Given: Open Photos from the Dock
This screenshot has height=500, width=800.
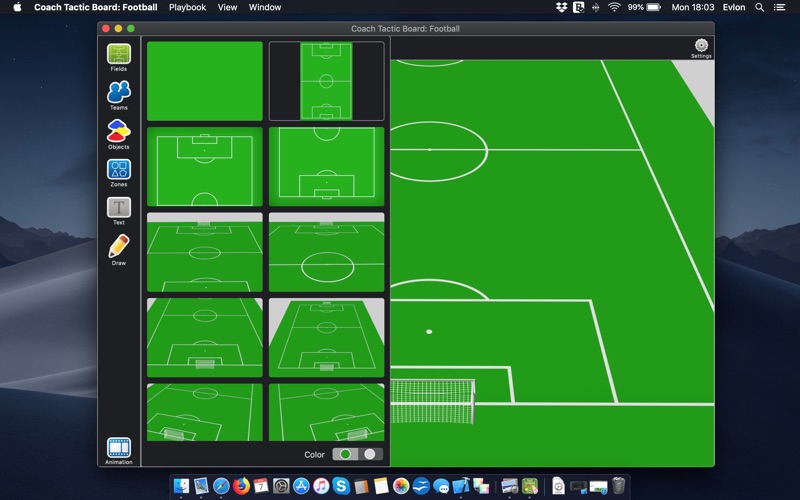Looking at the screenshot, I should coord(401,486).
